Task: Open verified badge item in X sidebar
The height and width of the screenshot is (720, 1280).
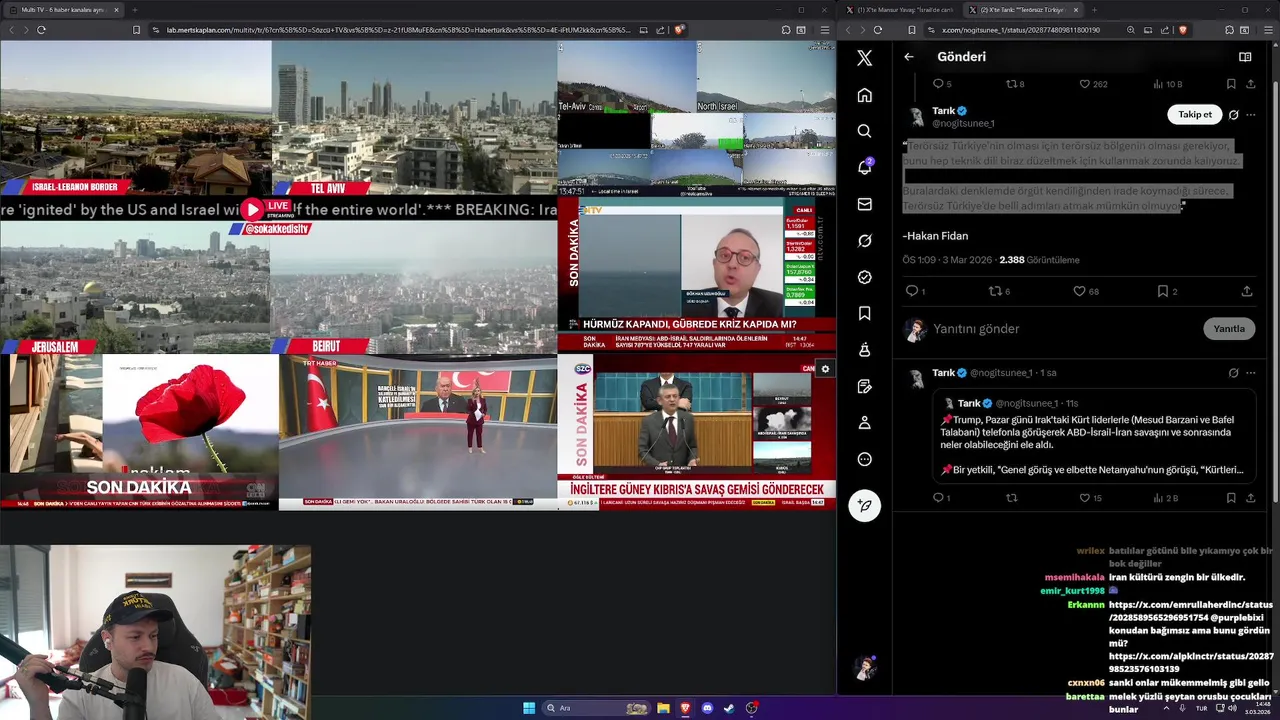Action: (865, 277)
